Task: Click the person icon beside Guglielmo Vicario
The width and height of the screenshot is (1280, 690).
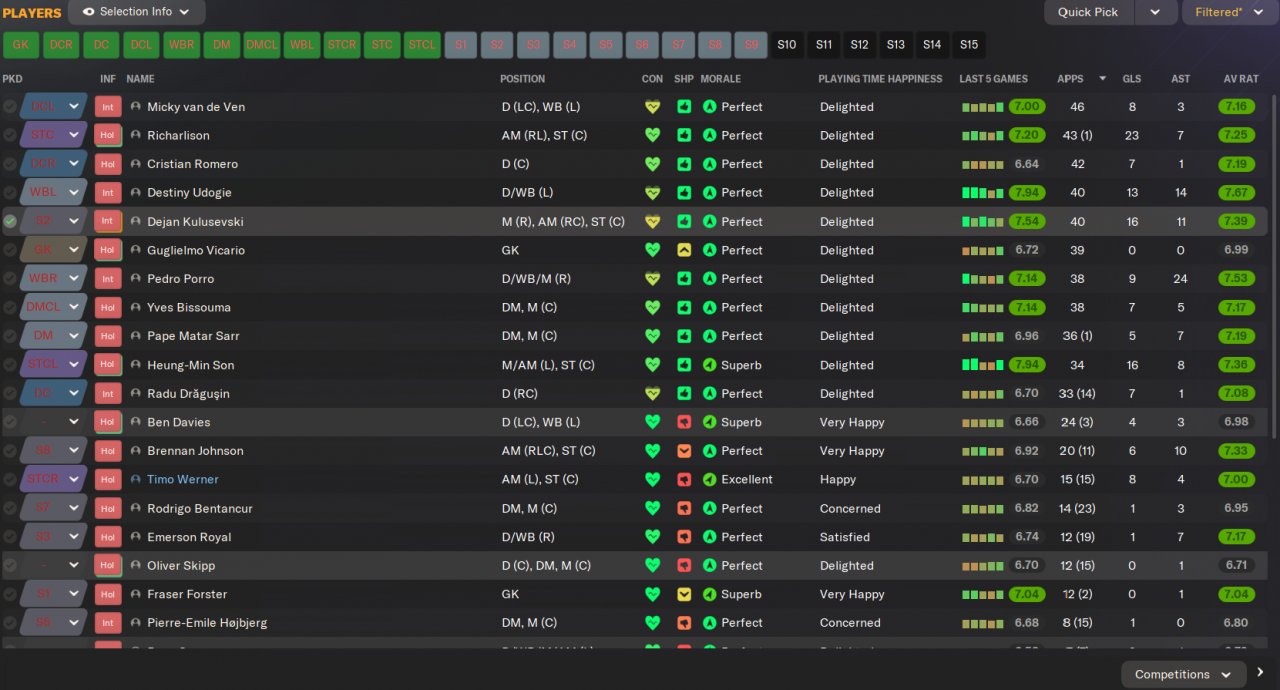Action: click(135, 250)
